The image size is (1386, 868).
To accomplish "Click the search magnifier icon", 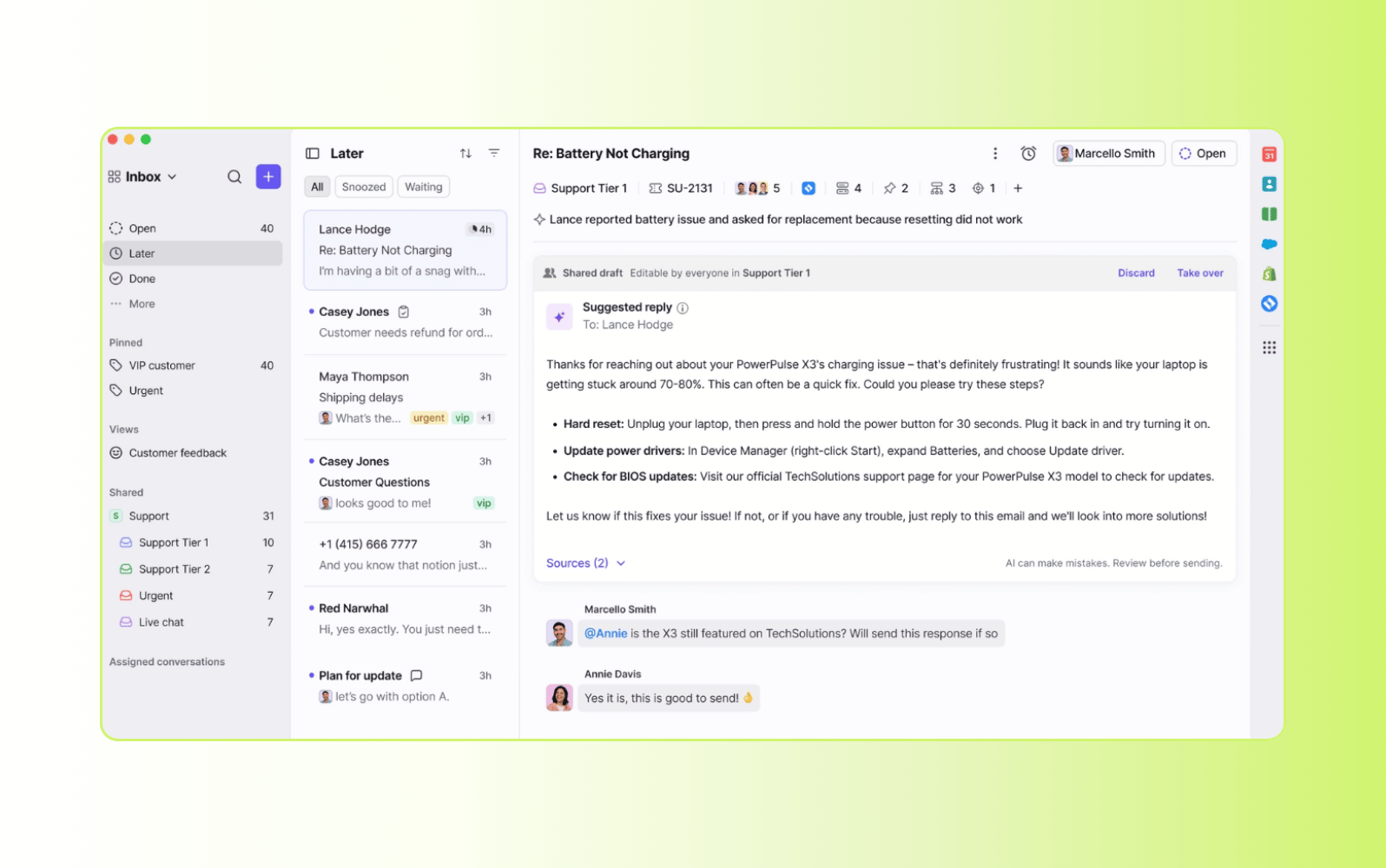I will pyautogui.click(x=234, y=177).
